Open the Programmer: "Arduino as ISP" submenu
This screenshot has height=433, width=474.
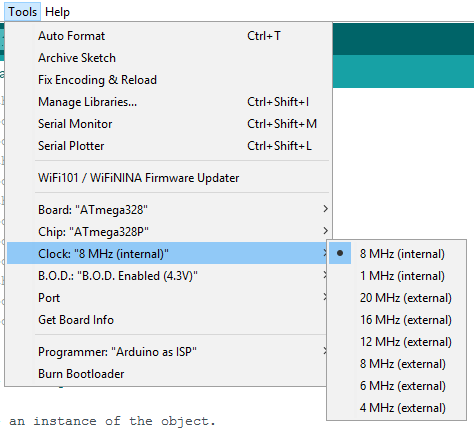click(167, 352)
